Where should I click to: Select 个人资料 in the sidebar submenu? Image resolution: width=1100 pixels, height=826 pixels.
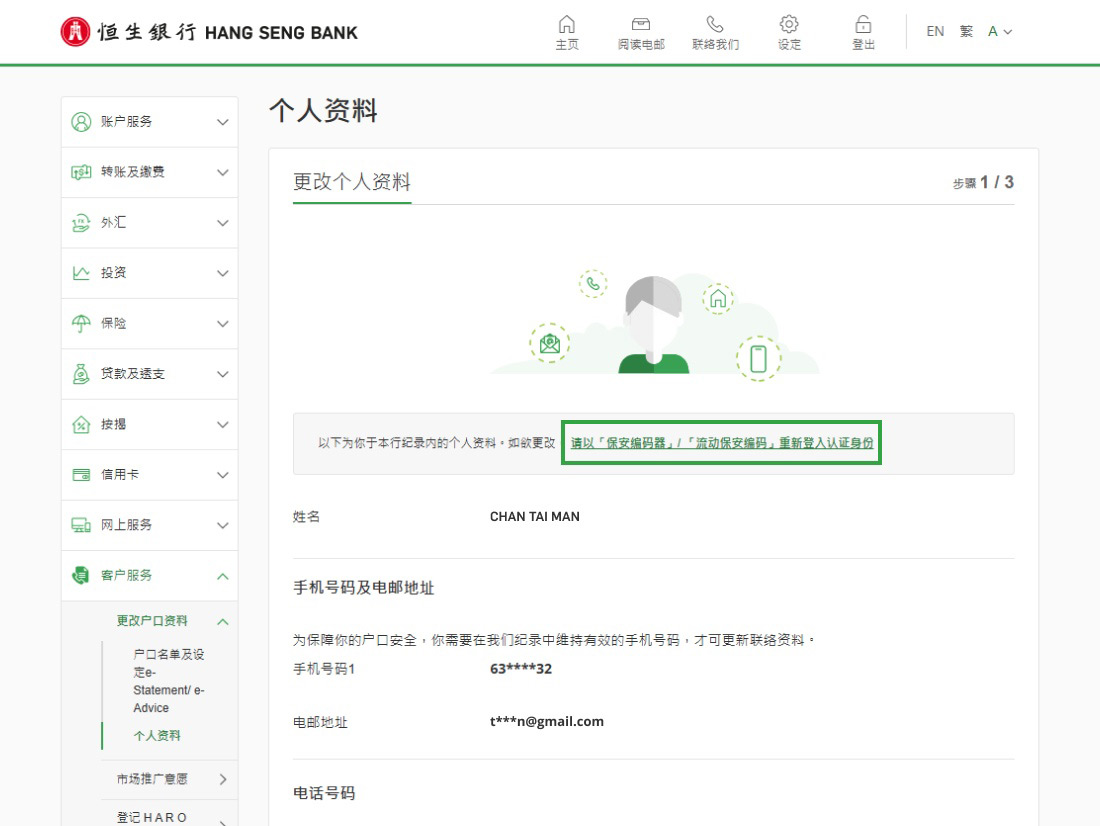pyautogui.click(x=157, y=736)
